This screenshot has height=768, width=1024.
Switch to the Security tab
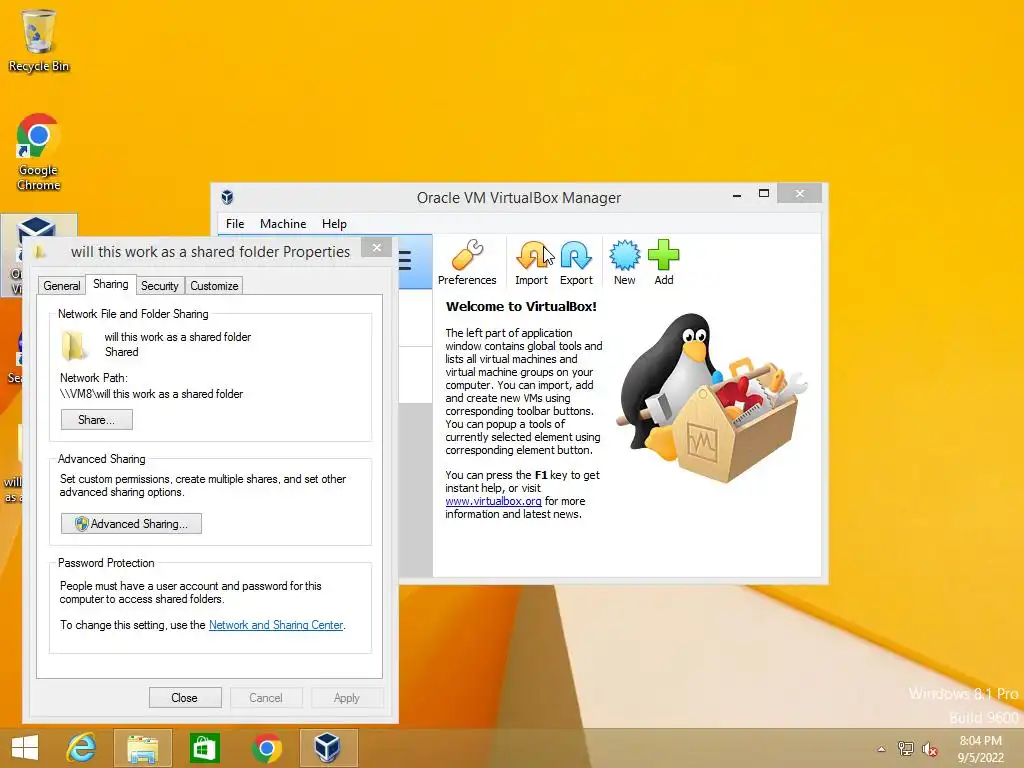click(160, 285)
